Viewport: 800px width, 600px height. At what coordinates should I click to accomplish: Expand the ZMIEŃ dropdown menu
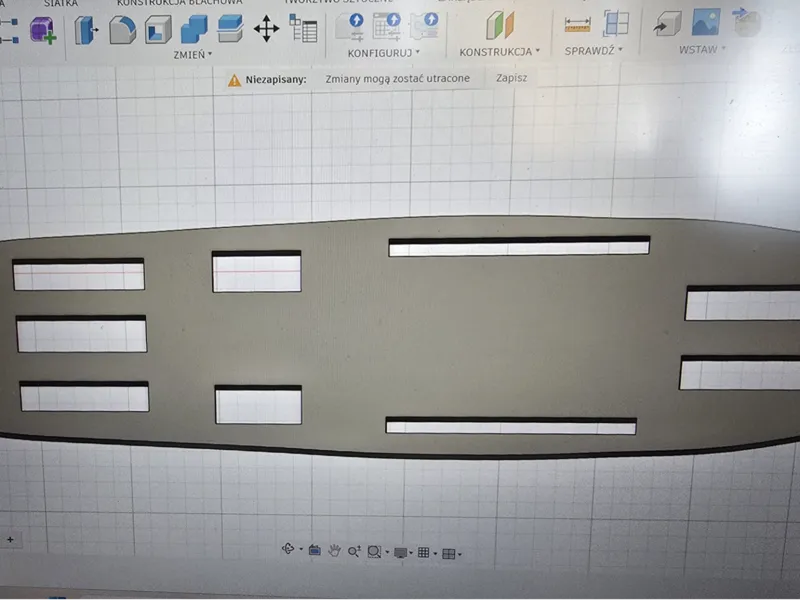[x=192, y=55]
